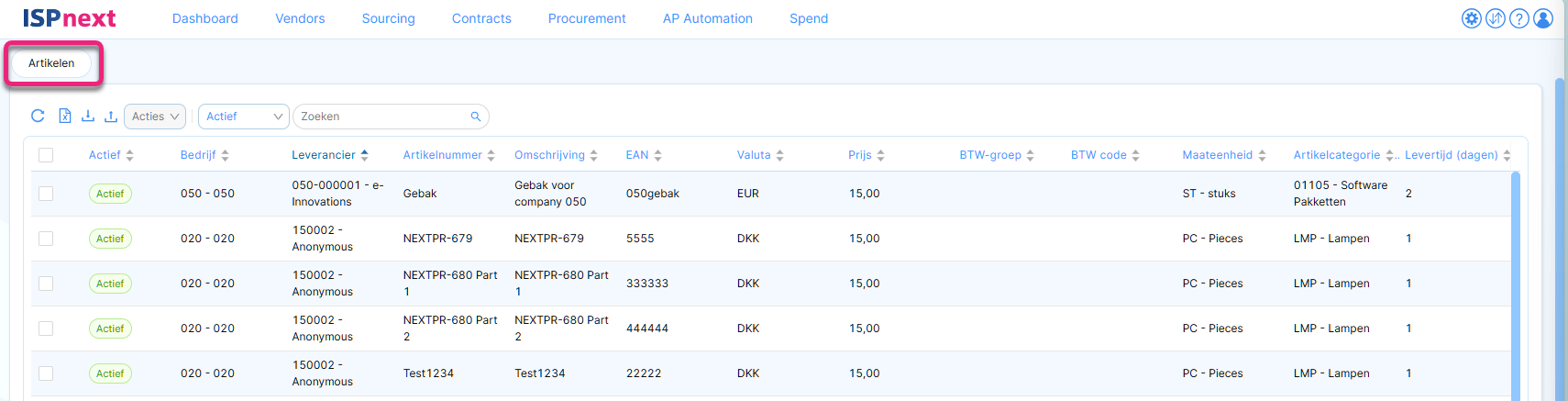The height and width of the screenshot is (401, 1568).
Task: Sort by Leverancier column arrows
Action: (364, 155)
